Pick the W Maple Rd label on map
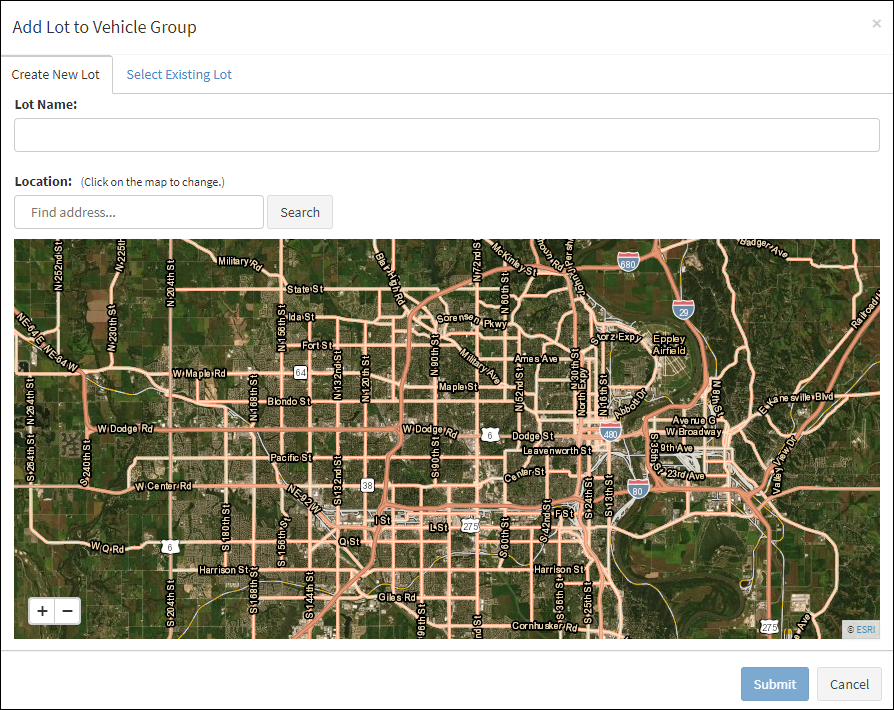Image resolution: width=894 pixels, height=710 pixels. pyautogui.click(x=200, y=373)
